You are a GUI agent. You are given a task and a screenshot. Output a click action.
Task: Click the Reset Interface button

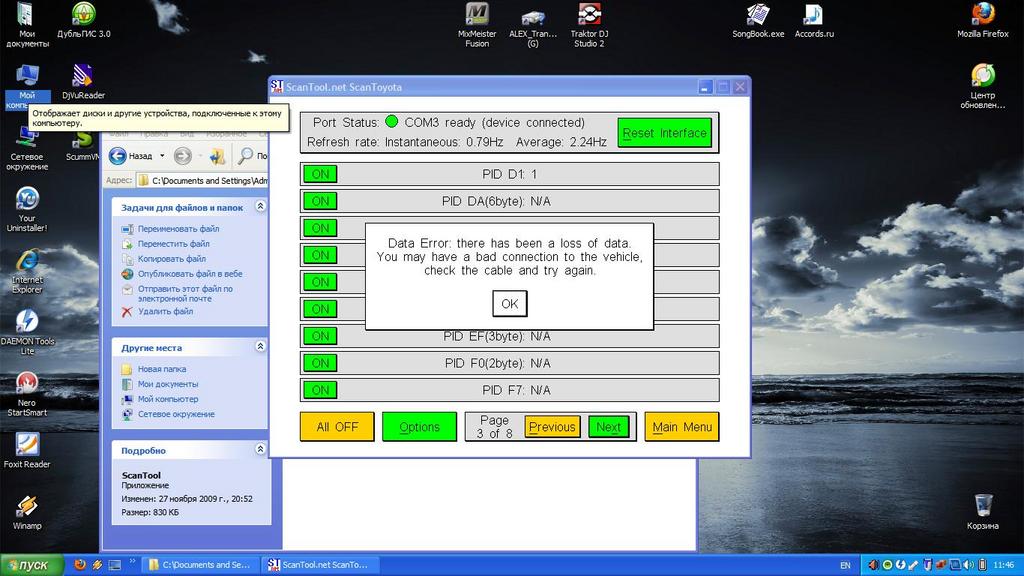[664, 133]
